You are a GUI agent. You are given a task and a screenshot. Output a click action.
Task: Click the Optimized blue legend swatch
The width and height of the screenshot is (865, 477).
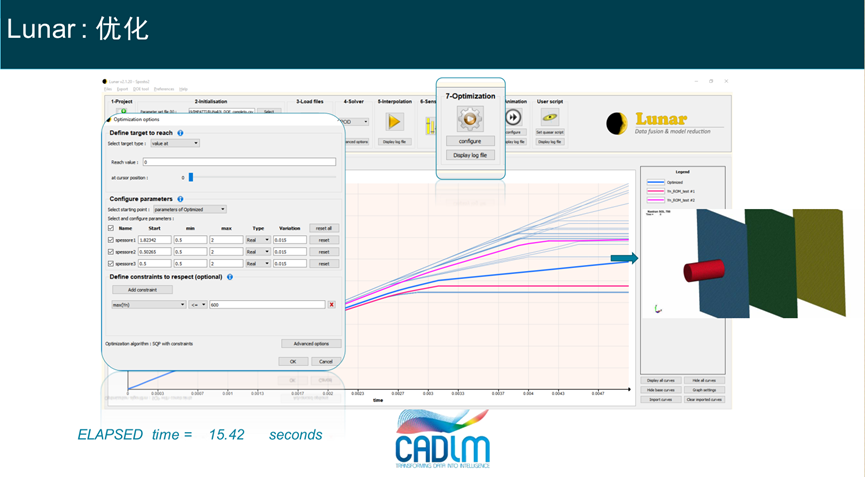(x=655, y=182)
